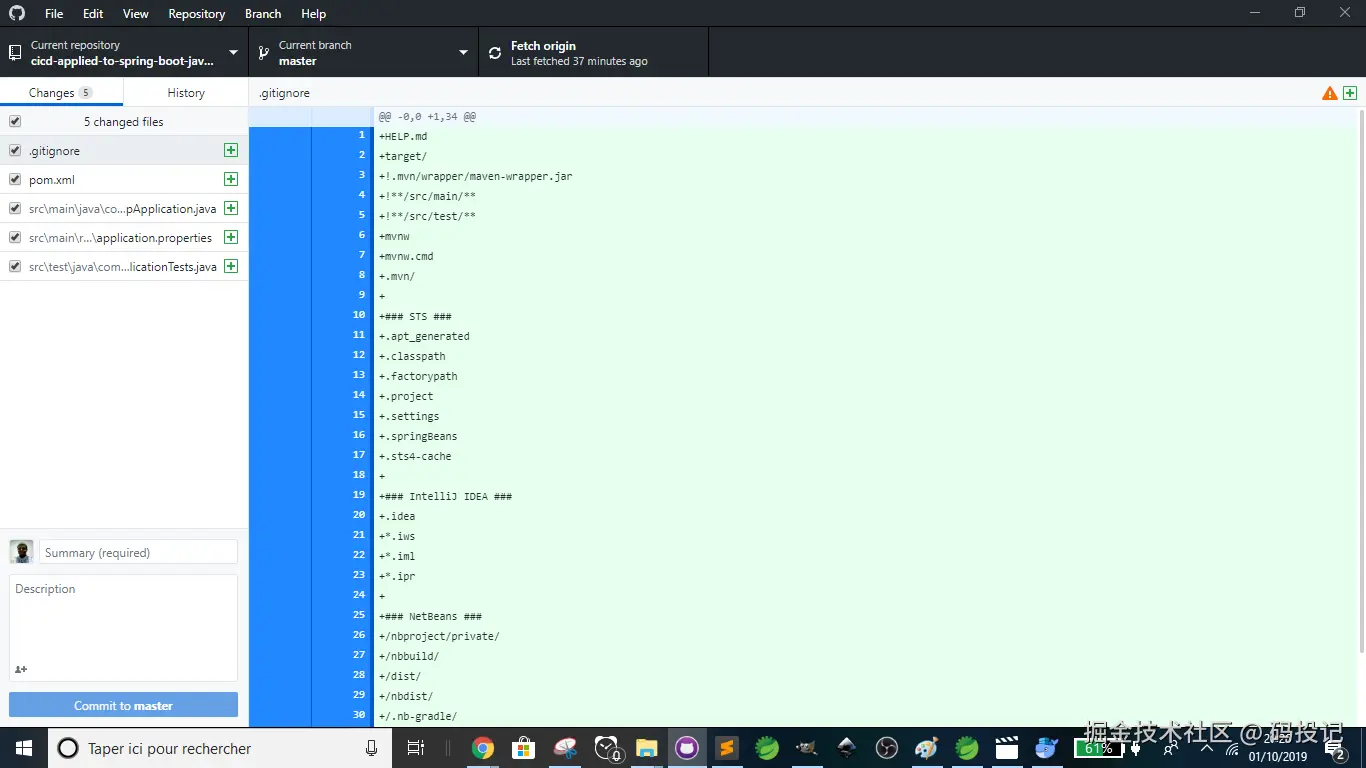Select src\test\java\com...licationTests.java file
The width and height of the screenshot is (1366, 768).
[124, 266]
